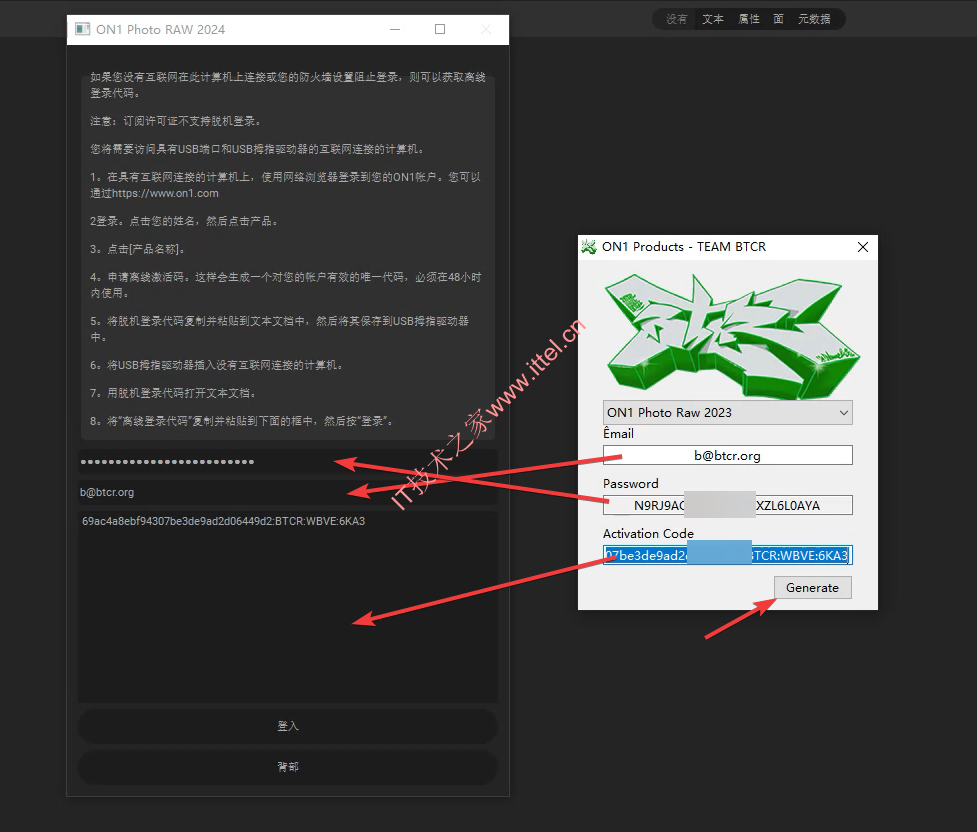Minimize the ON1 Photo RAW 2024 window

[395, 29]
